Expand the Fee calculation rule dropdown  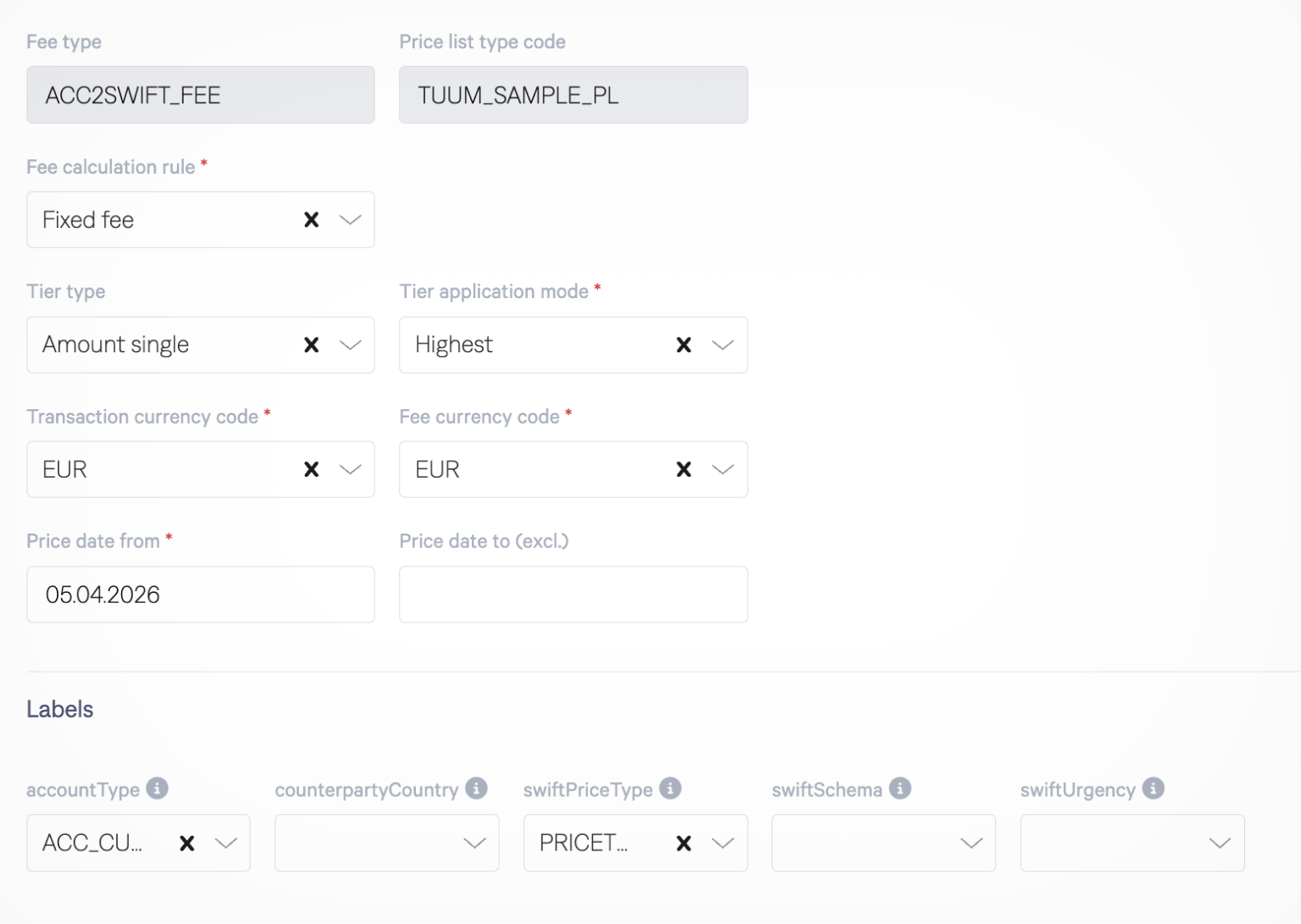[x=351, y=220]
